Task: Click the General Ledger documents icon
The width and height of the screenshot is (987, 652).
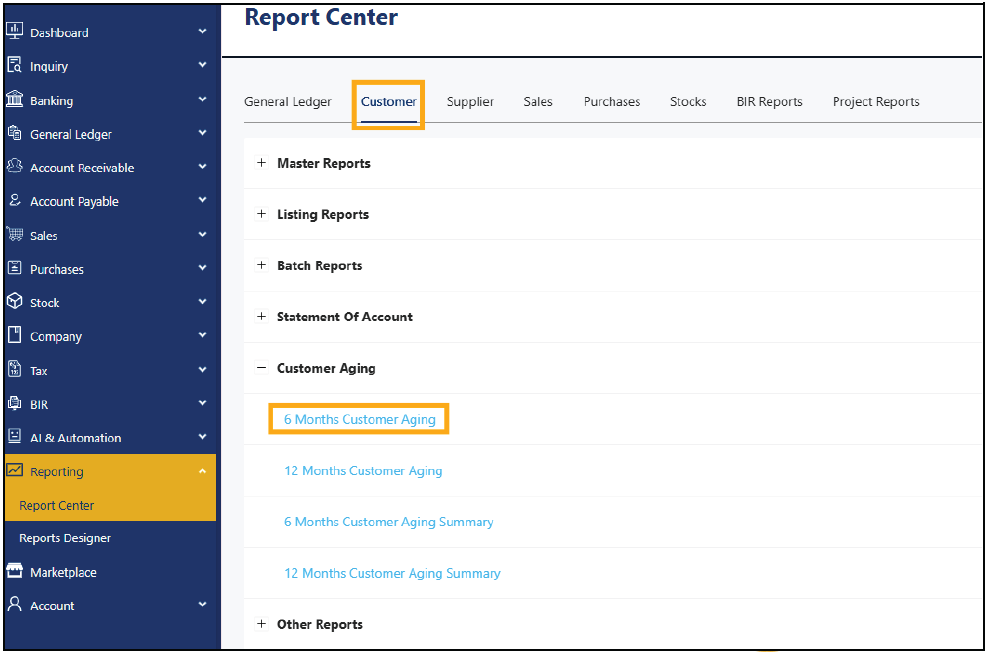Action: click(14, 133)
